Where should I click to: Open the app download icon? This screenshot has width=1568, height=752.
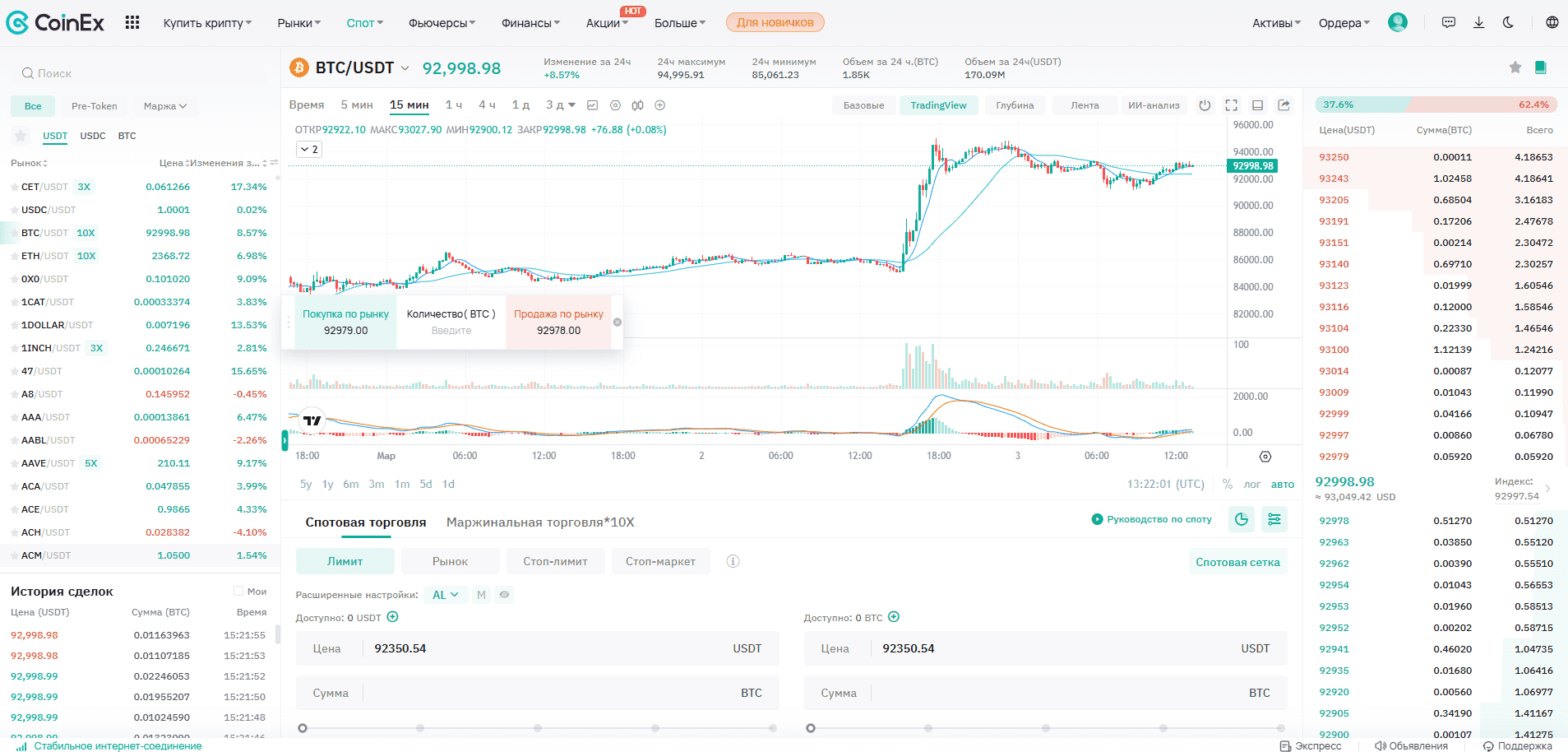coord(1478,23)
